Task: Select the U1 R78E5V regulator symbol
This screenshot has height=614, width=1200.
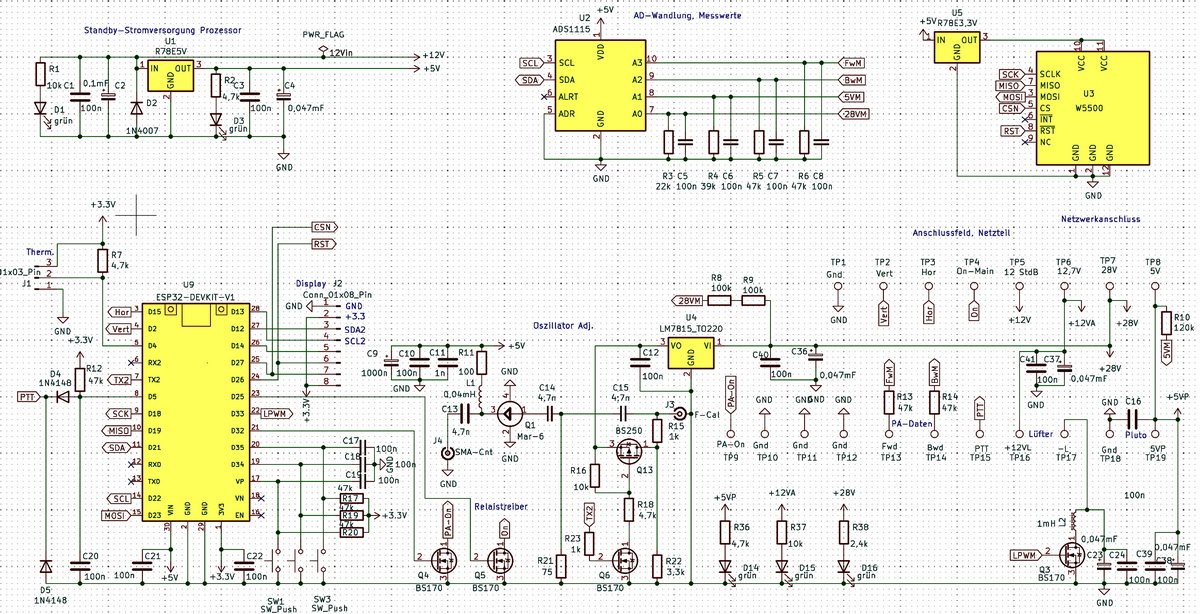Action: click(170, 75)
